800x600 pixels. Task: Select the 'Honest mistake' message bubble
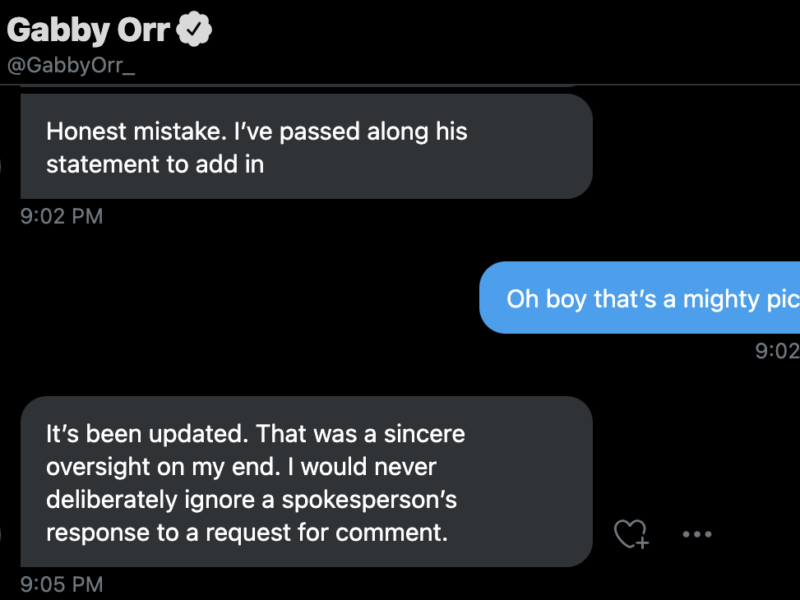[x=306, y=147]
